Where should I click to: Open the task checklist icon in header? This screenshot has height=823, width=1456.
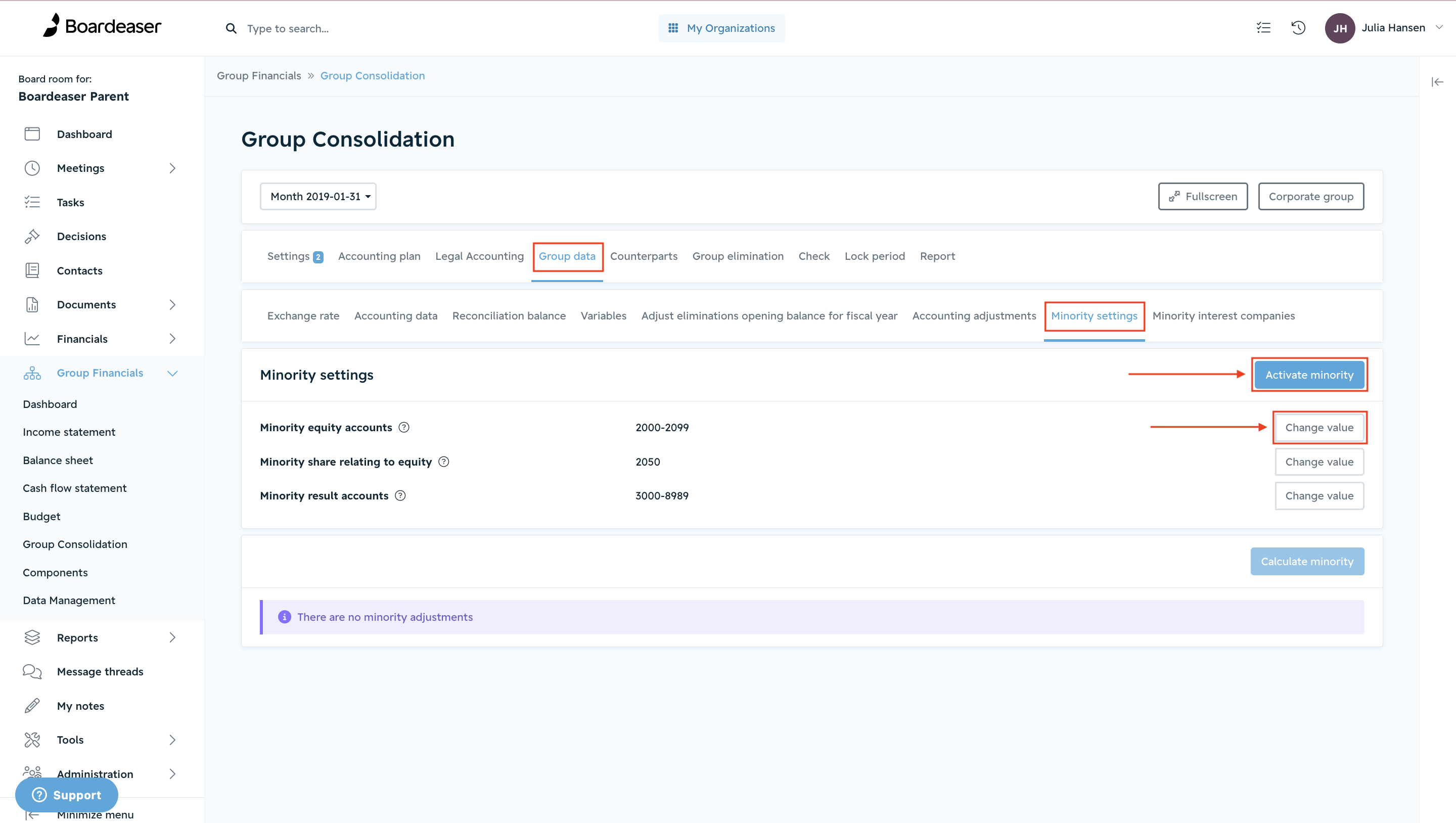click(x=1263, y=28)
